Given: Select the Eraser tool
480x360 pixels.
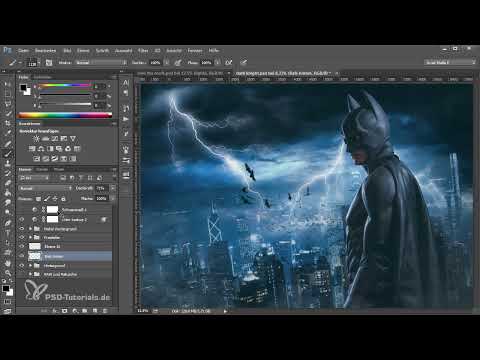Looking at the screenshot, I should 8,183.
